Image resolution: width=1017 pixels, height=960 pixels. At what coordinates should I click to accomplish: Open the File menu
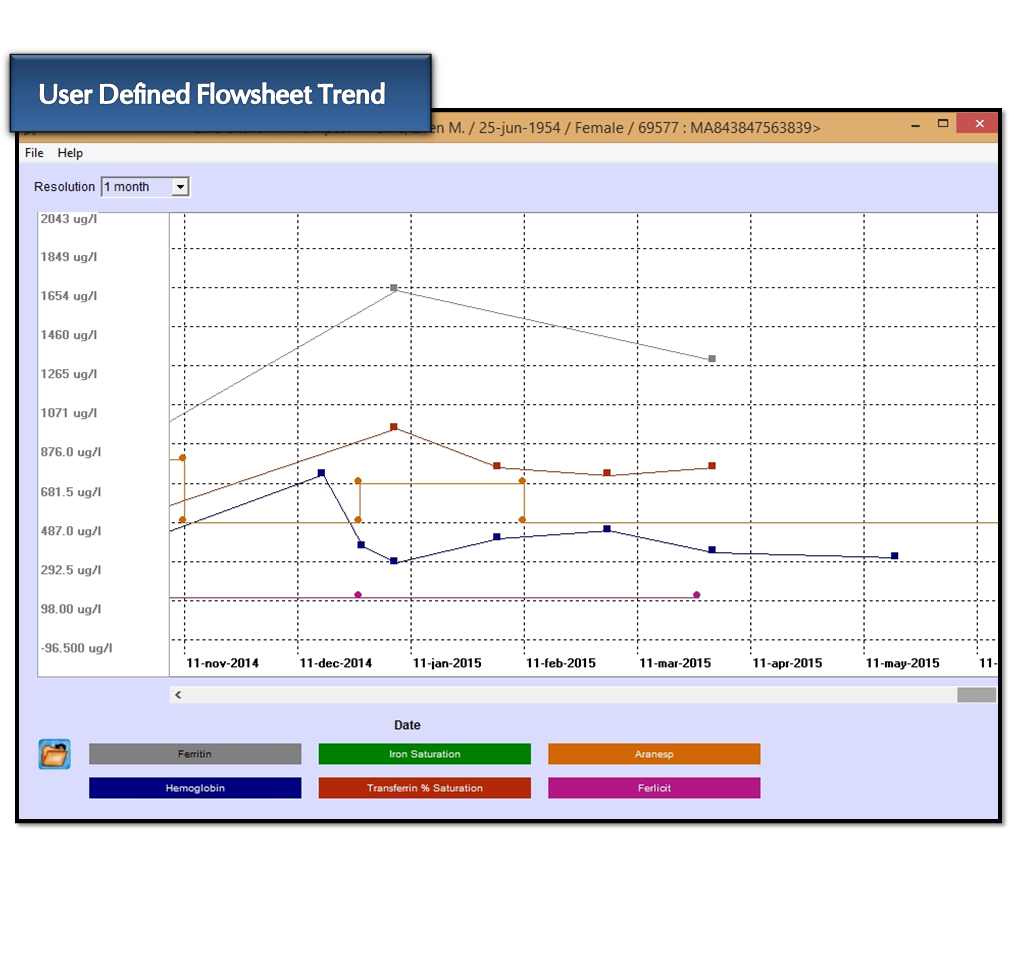tap(33, 153)
